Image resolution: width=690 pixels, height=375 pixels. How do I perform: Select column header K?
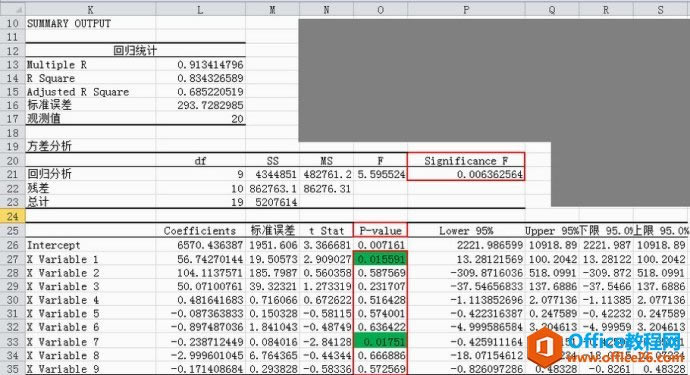[90, 9]
